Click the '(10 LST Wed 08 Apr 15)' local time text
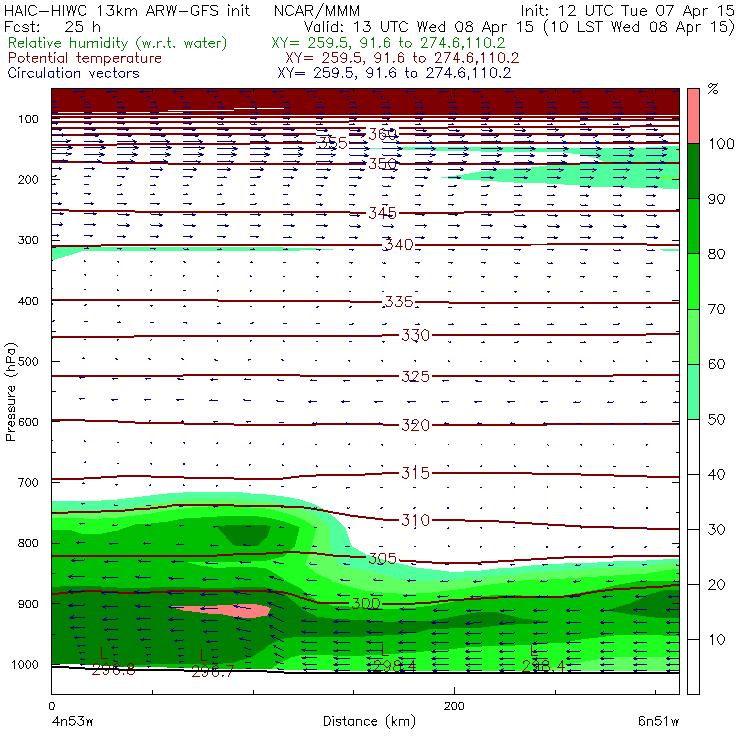This screenshot has height=740, width=740. tap(639, 27)
